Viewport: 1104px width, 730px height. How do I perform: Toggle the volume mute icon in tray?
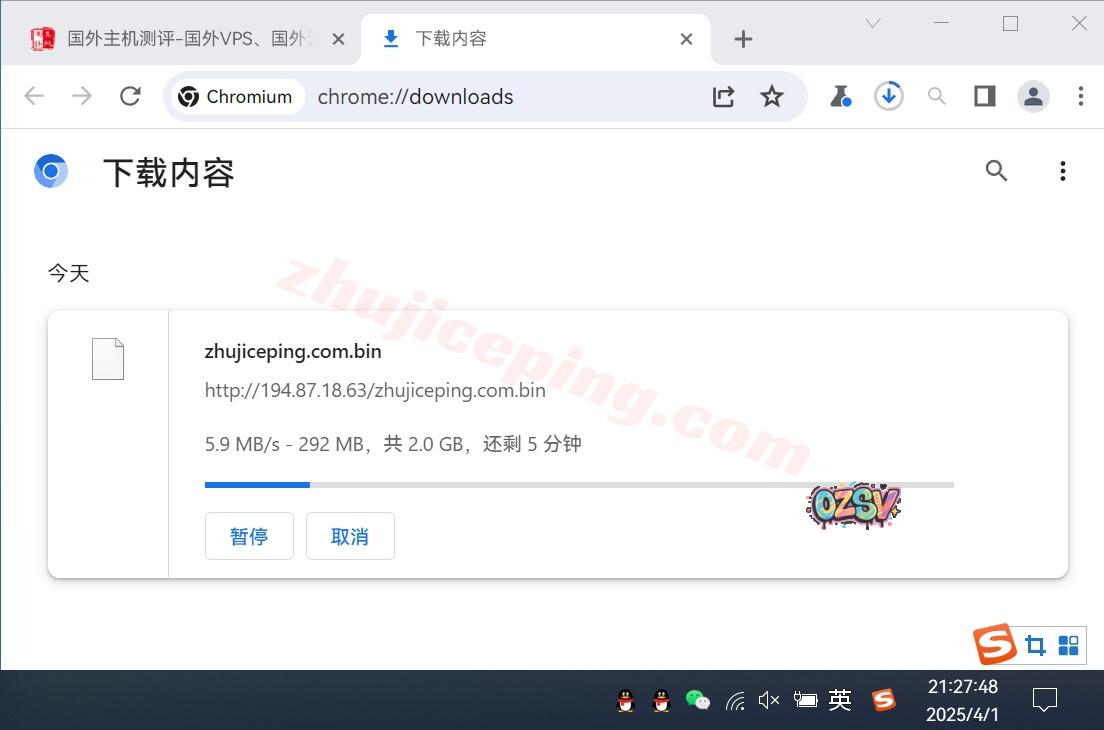pyautogui.click(x=768, y=700)
